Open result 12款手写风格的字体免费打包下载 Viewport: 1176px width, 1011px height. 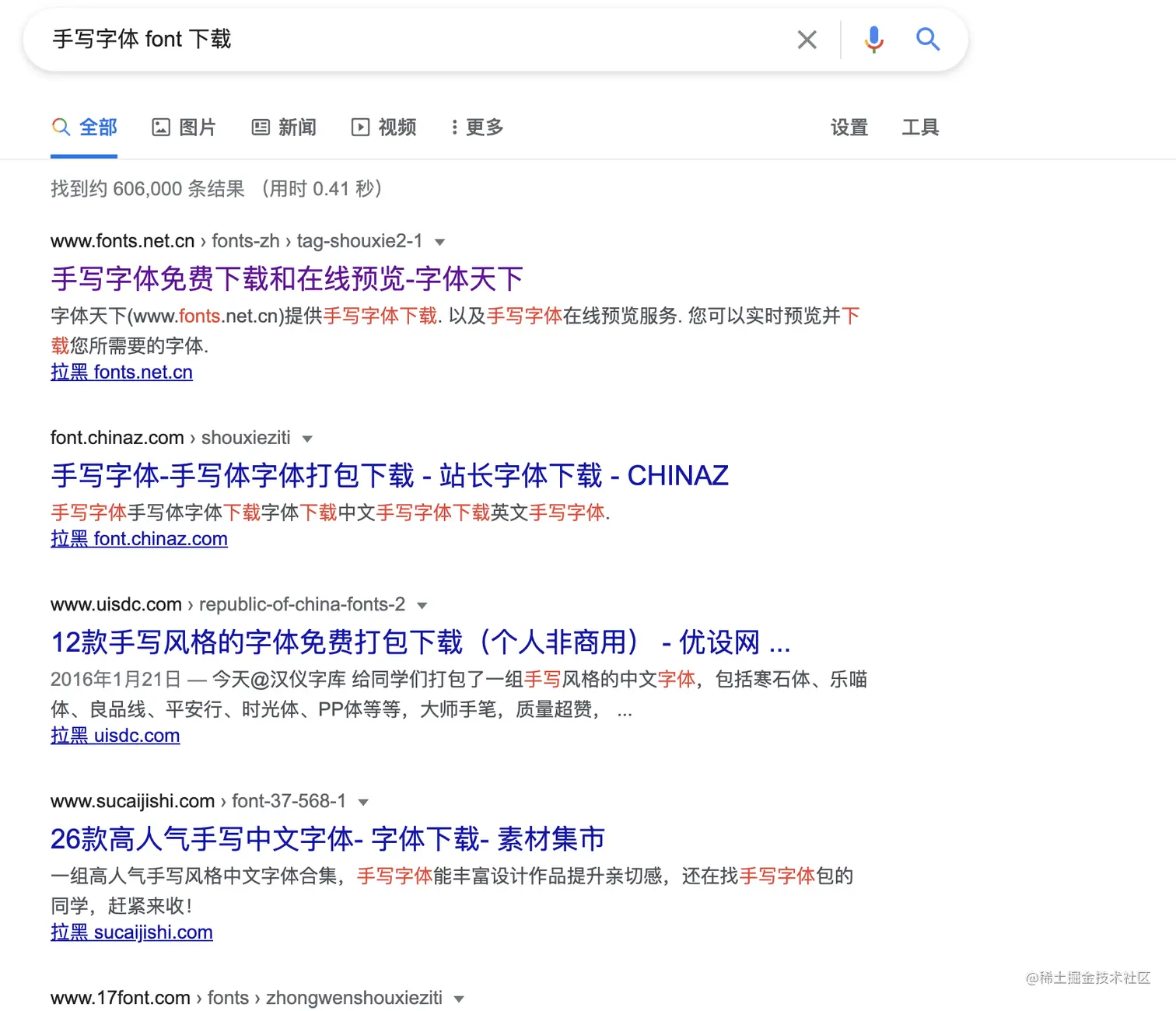pos(421,642)
